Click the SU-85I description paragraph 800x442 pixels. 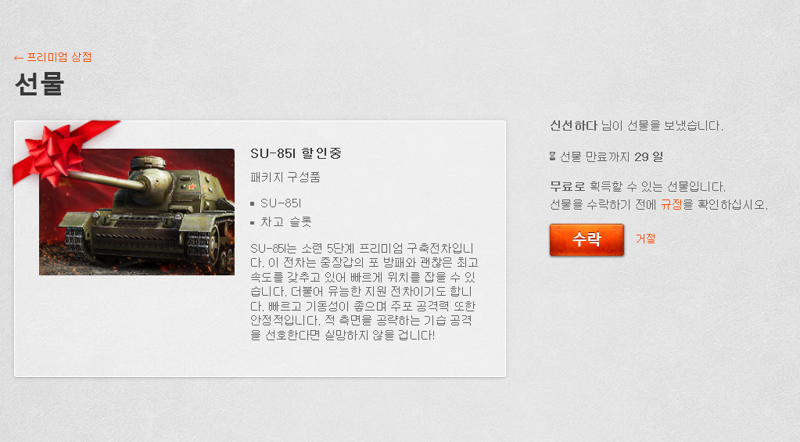364,291
